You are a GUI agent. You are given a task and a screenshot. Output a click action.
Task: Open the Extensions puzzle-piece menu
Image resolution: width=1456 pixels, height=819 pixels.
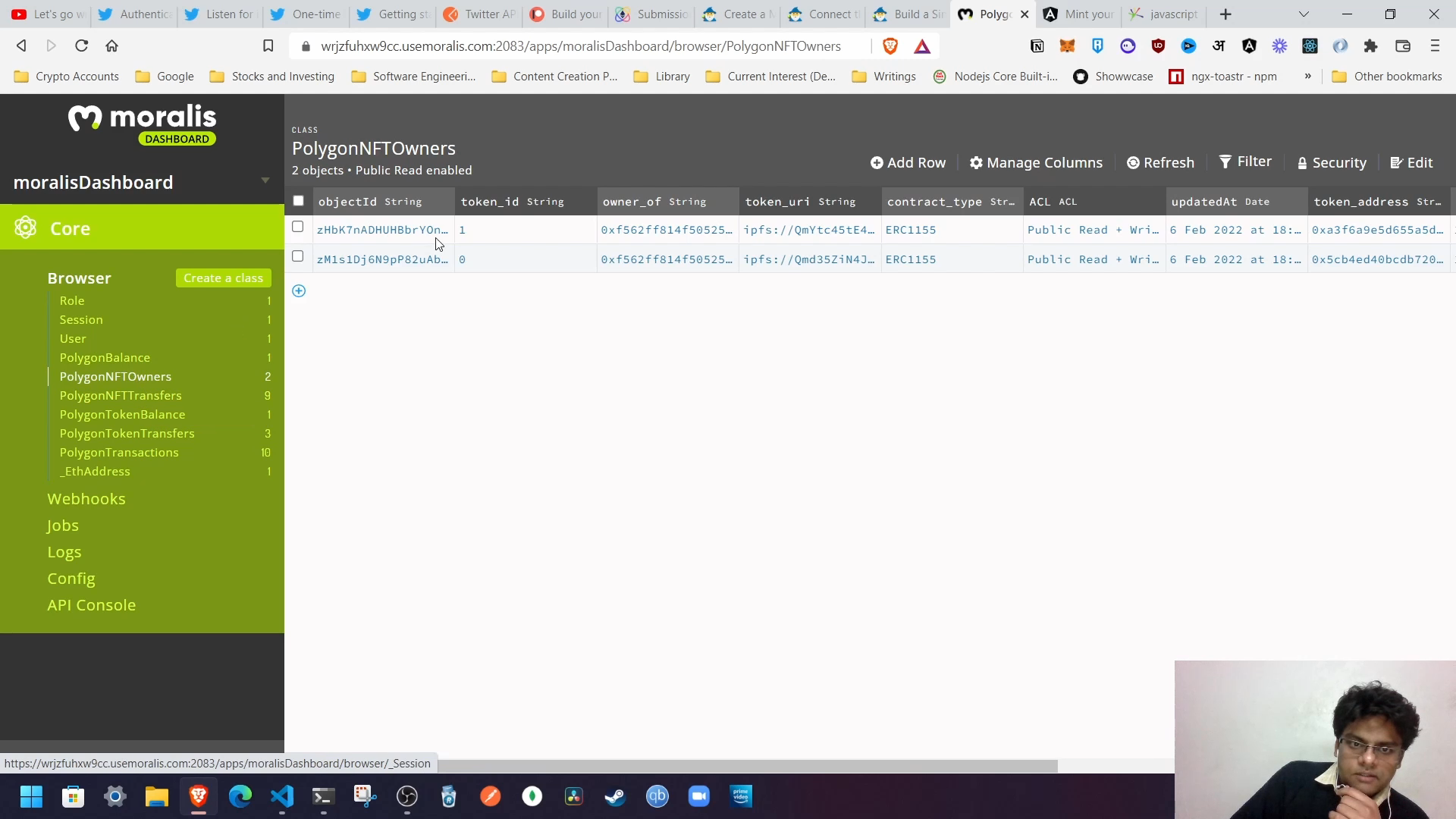click(1370, 46)
